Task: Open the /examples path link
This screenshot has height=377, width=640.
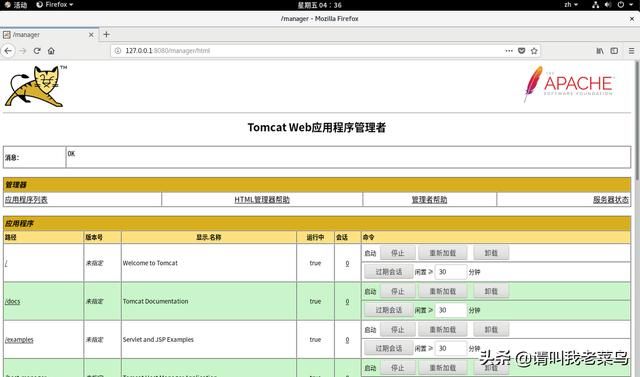Action: (19, 339)
